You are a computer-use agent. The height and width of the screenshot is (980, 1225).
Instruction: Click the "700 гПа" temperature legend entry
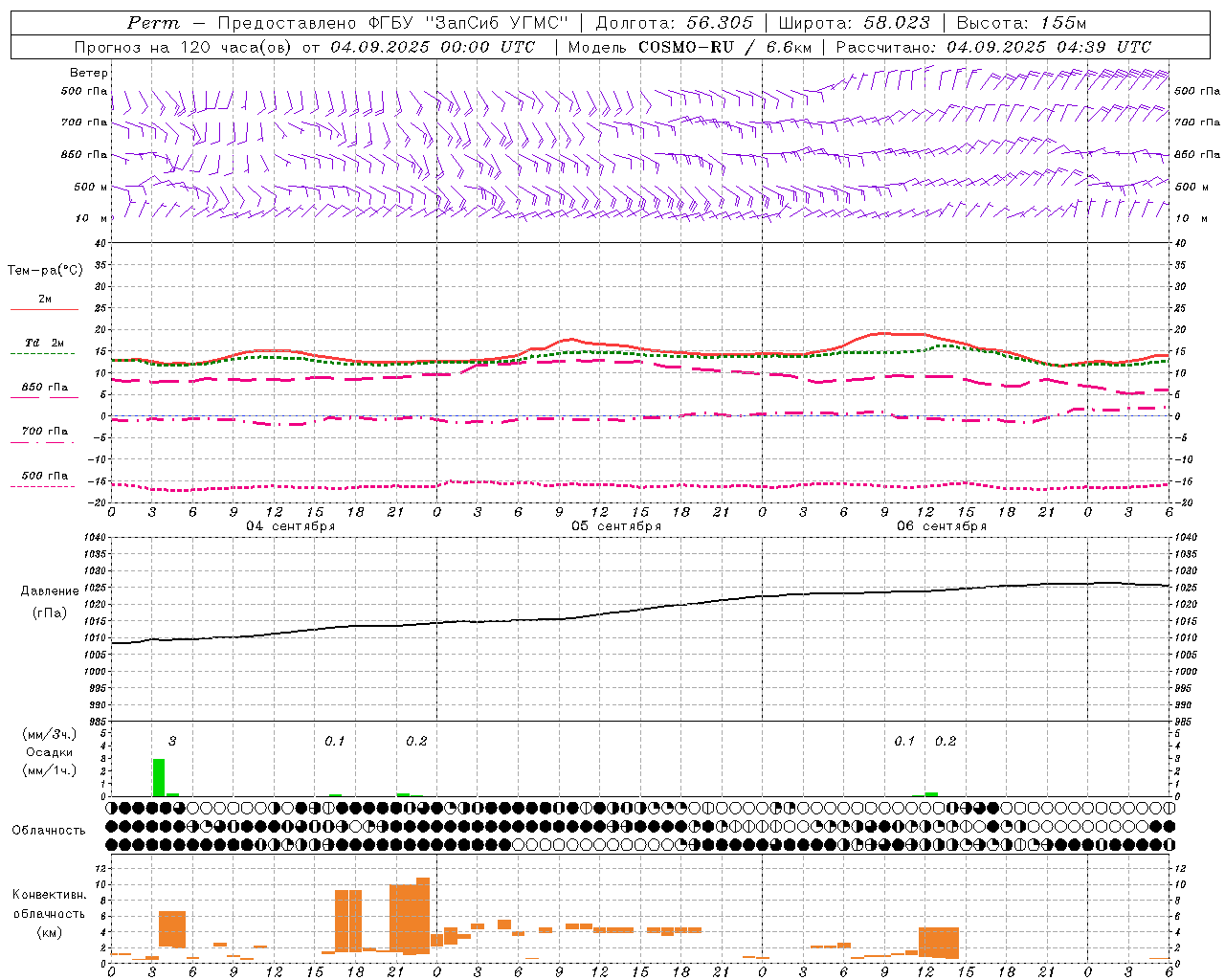click(45, 432)
